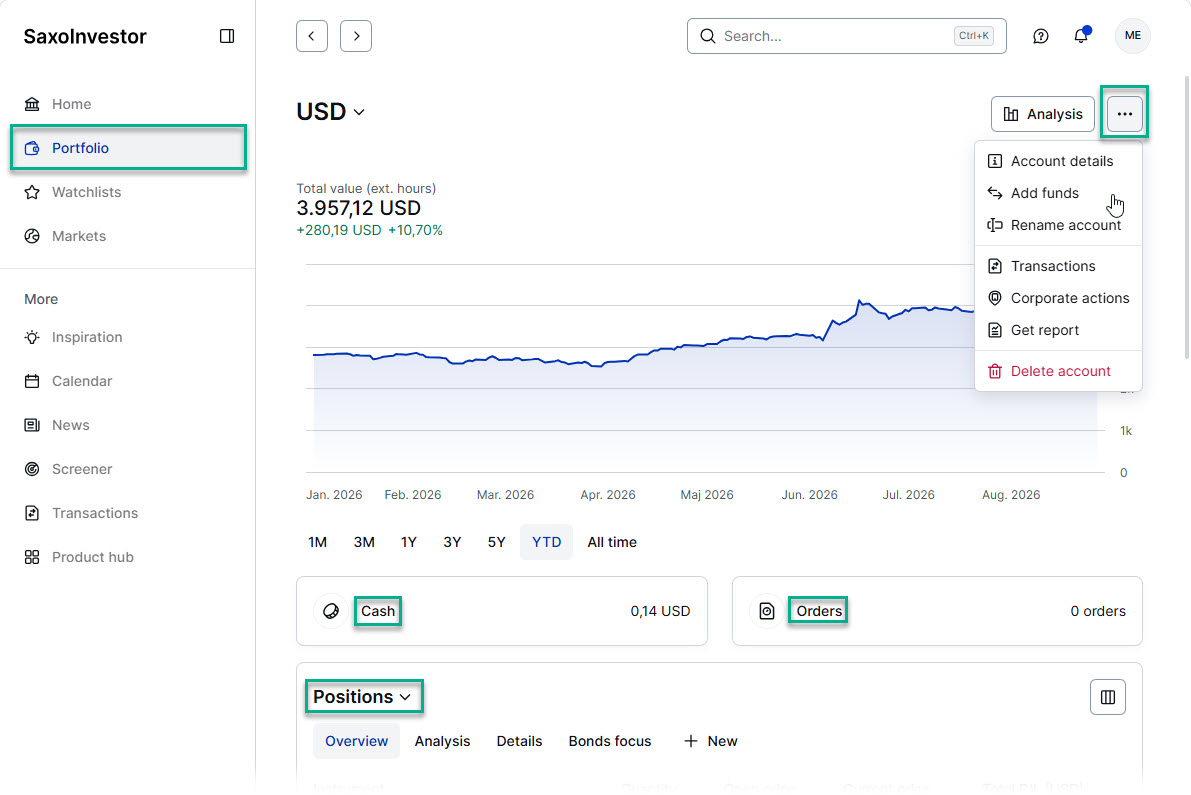Select Corporate actions menu item
Image resolution: width=1191 pixels, height=795 pixels.
(1058, 298)
